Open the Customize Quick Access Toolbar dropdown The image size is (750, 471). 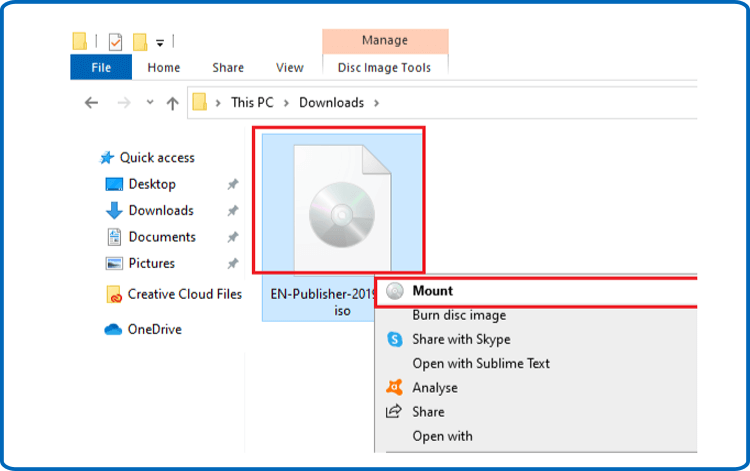coord(160,43)
